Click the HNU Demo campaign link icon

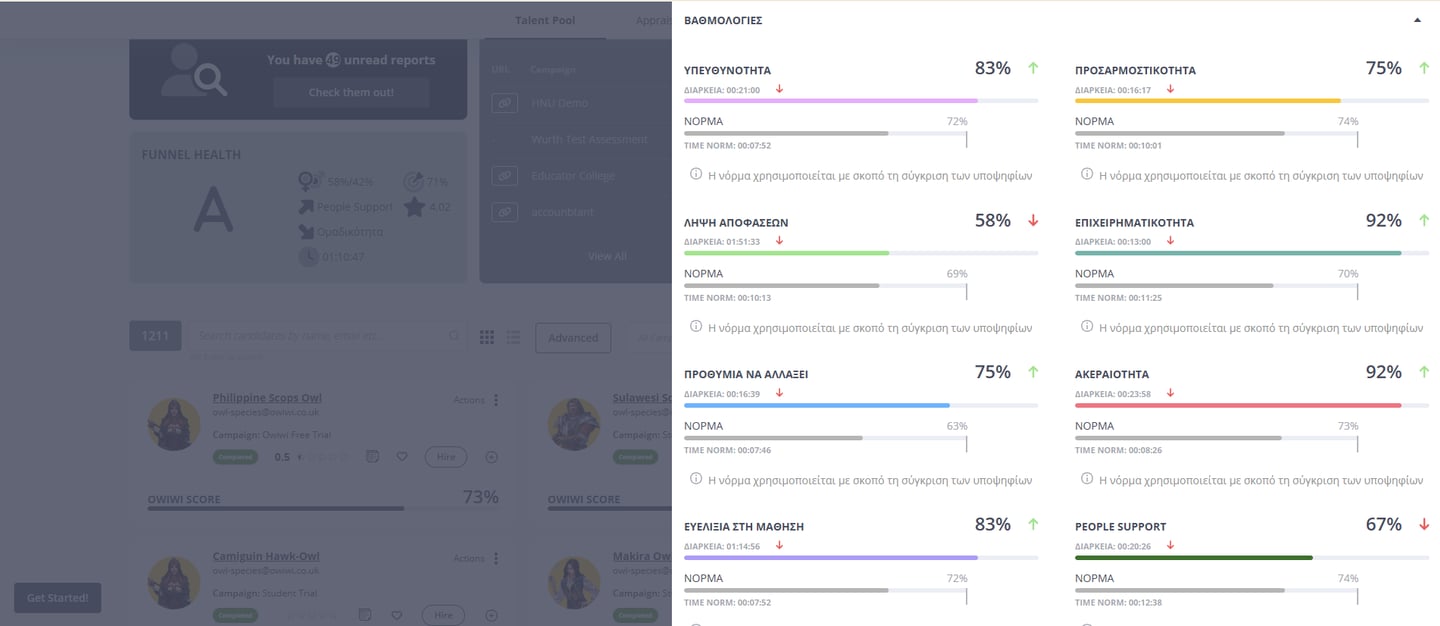507,103
